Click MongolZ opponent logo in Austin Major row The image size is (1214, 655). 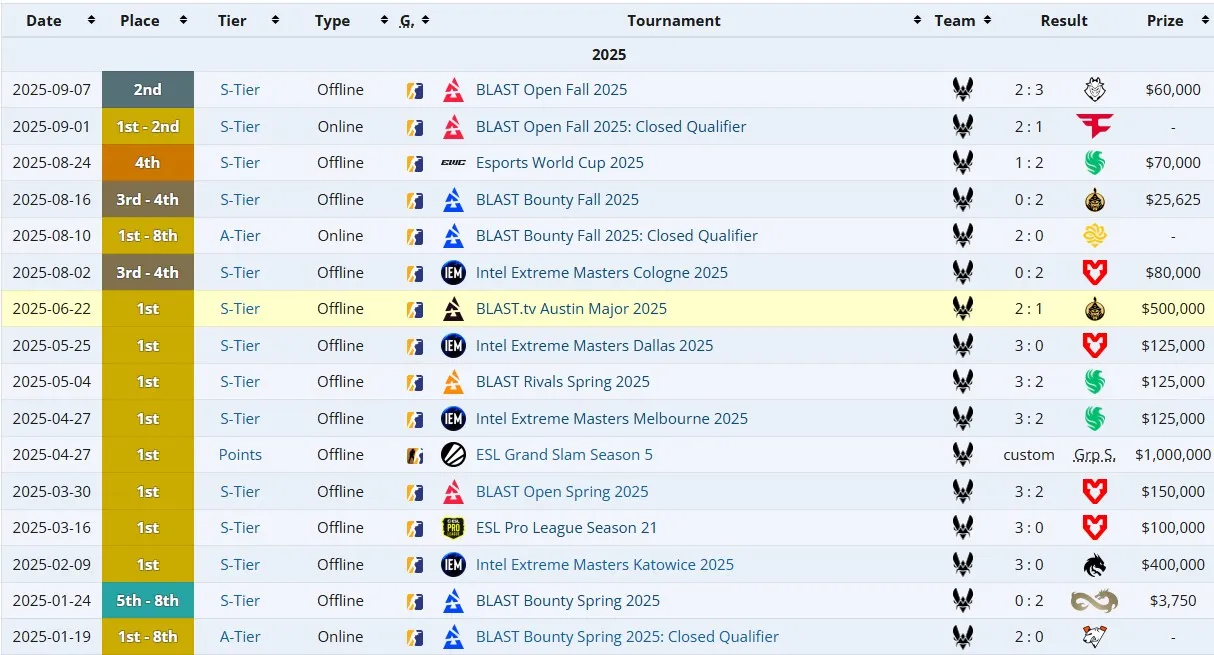pyautogui.click(x=1095, y=309)
